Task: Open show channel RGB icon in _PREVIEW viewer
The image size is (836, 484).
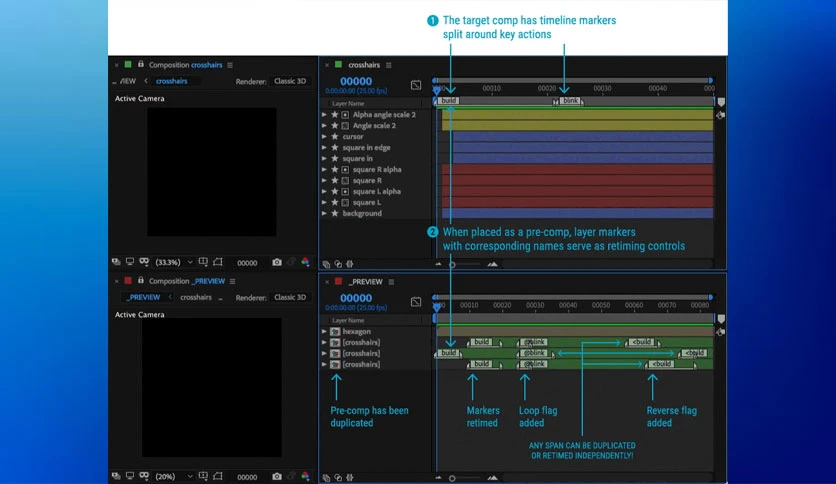Action: (305, 476)
